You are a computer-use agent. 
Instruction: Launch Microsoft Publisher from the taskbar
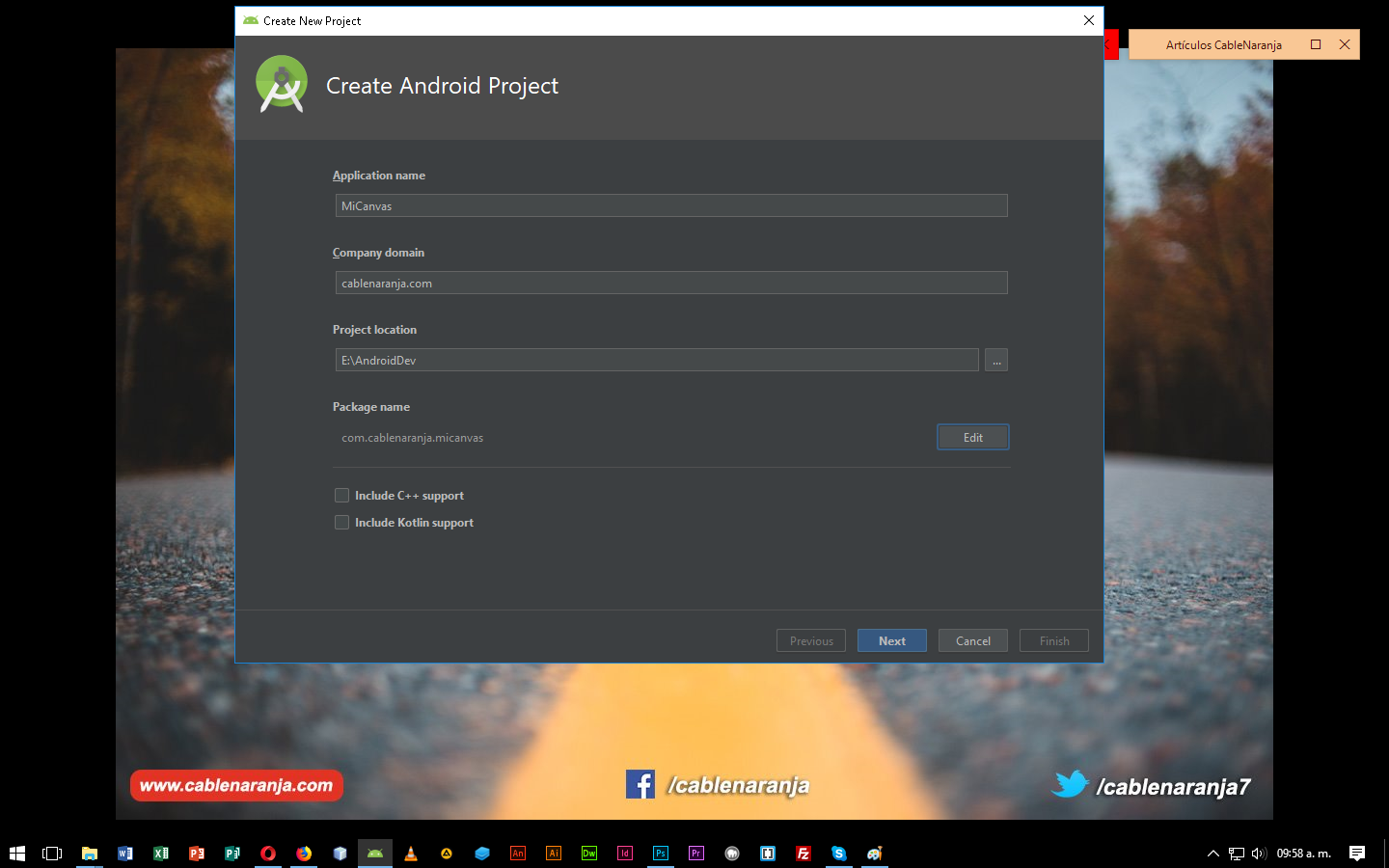point(232,854)
